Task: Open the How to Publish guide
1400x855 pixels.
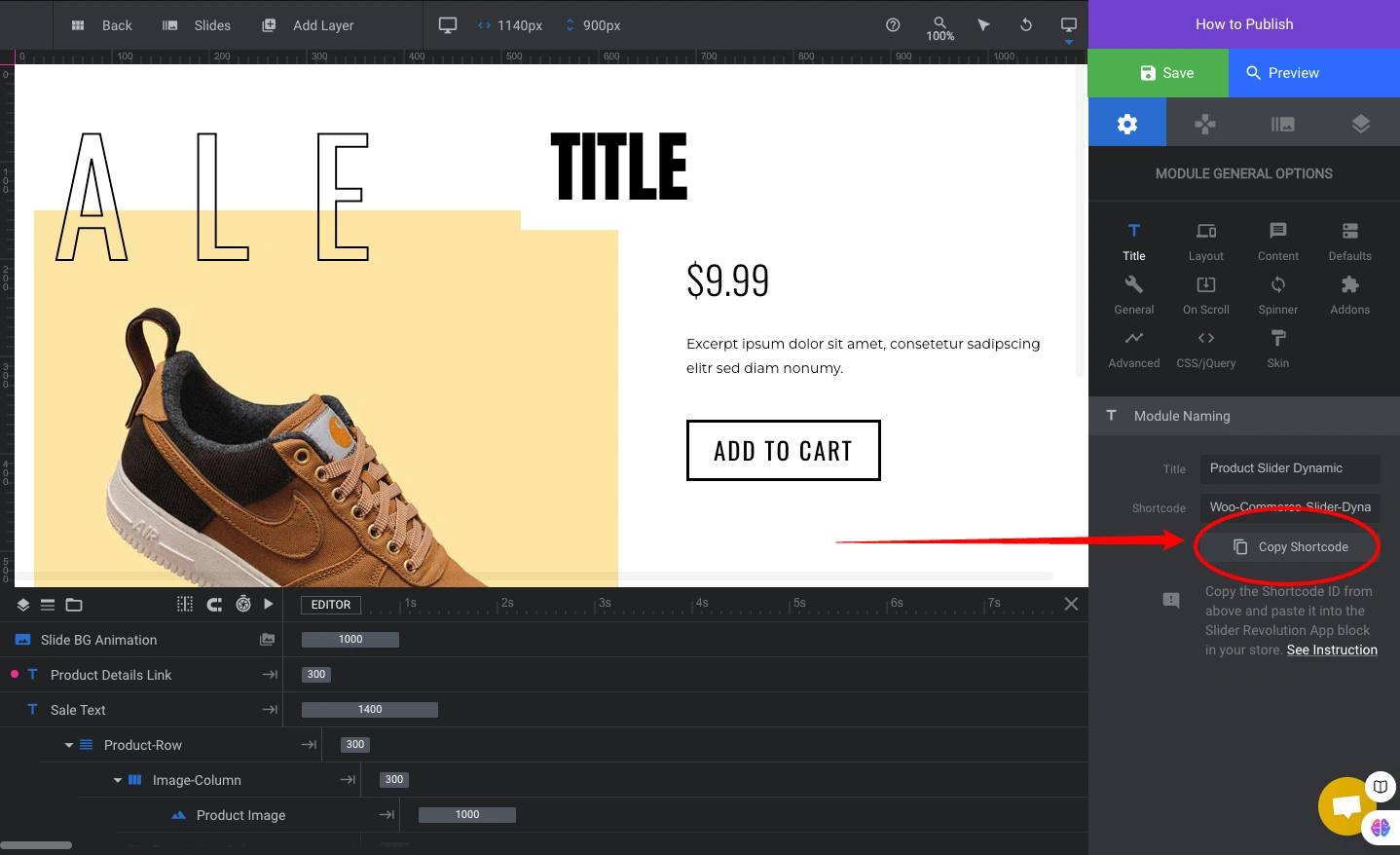Action: (x=1244, y=24)
